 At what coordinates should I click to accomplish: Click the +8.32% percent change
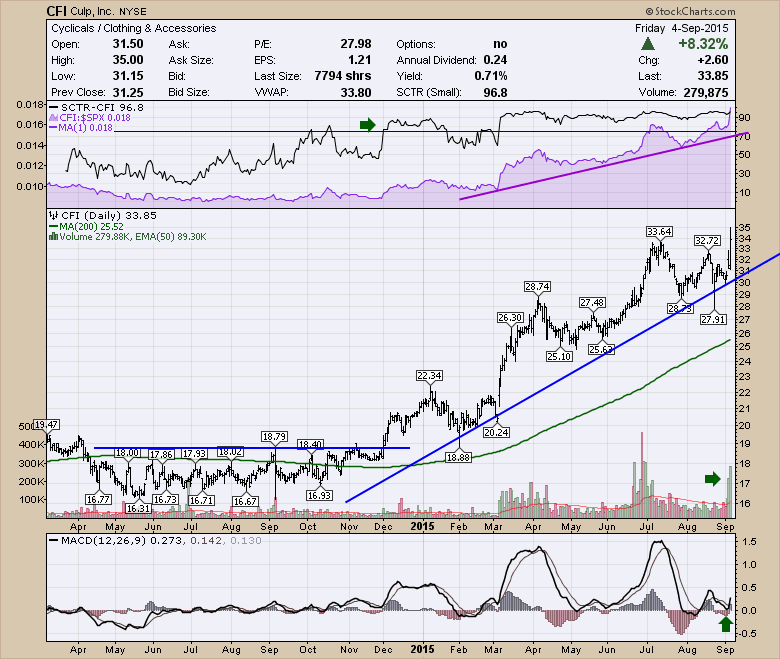point(703,44)
